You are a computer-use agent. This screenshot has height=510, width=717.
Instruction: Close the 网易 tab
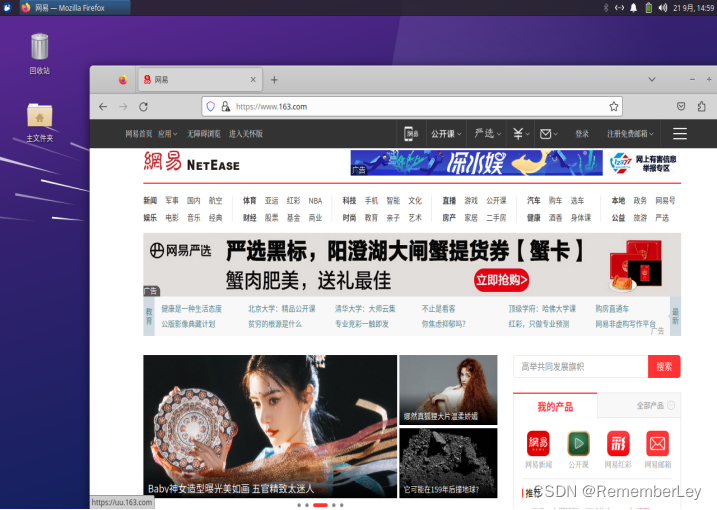(253, 80)
